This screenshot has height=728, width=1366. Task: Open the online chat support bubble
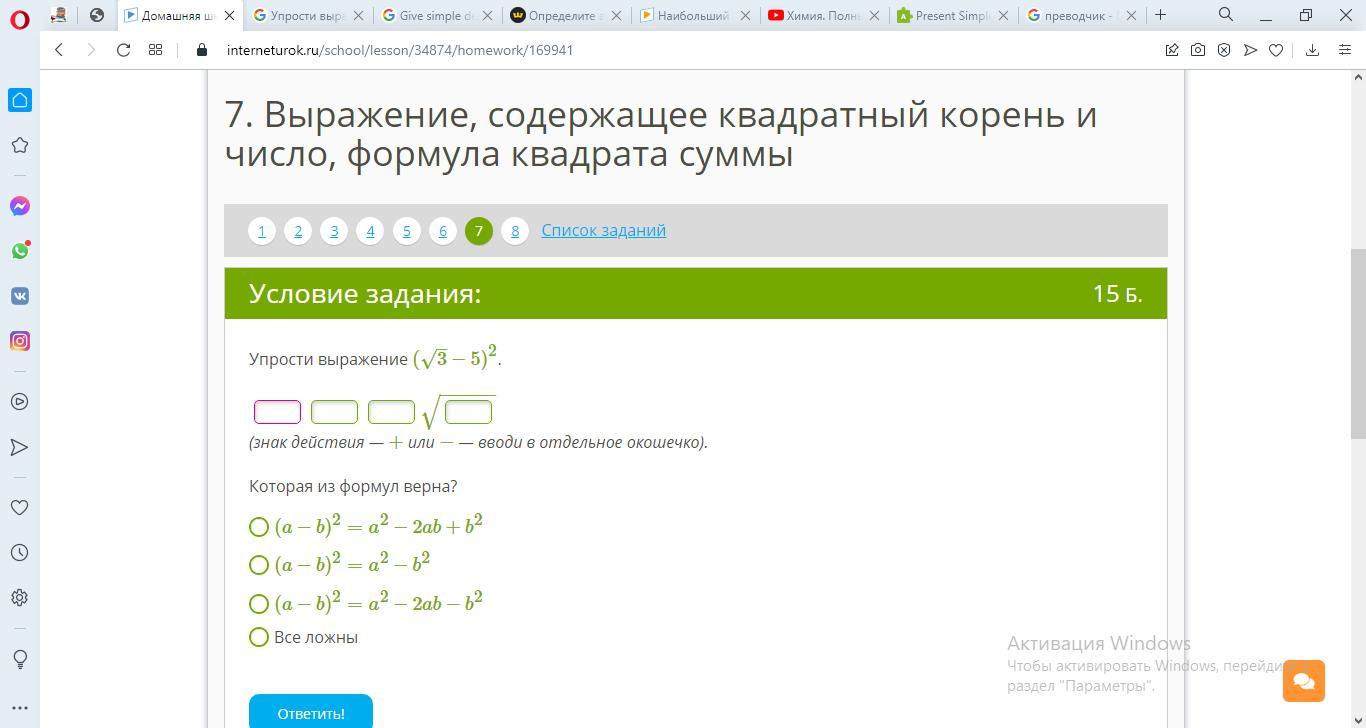pos(1304,681)
